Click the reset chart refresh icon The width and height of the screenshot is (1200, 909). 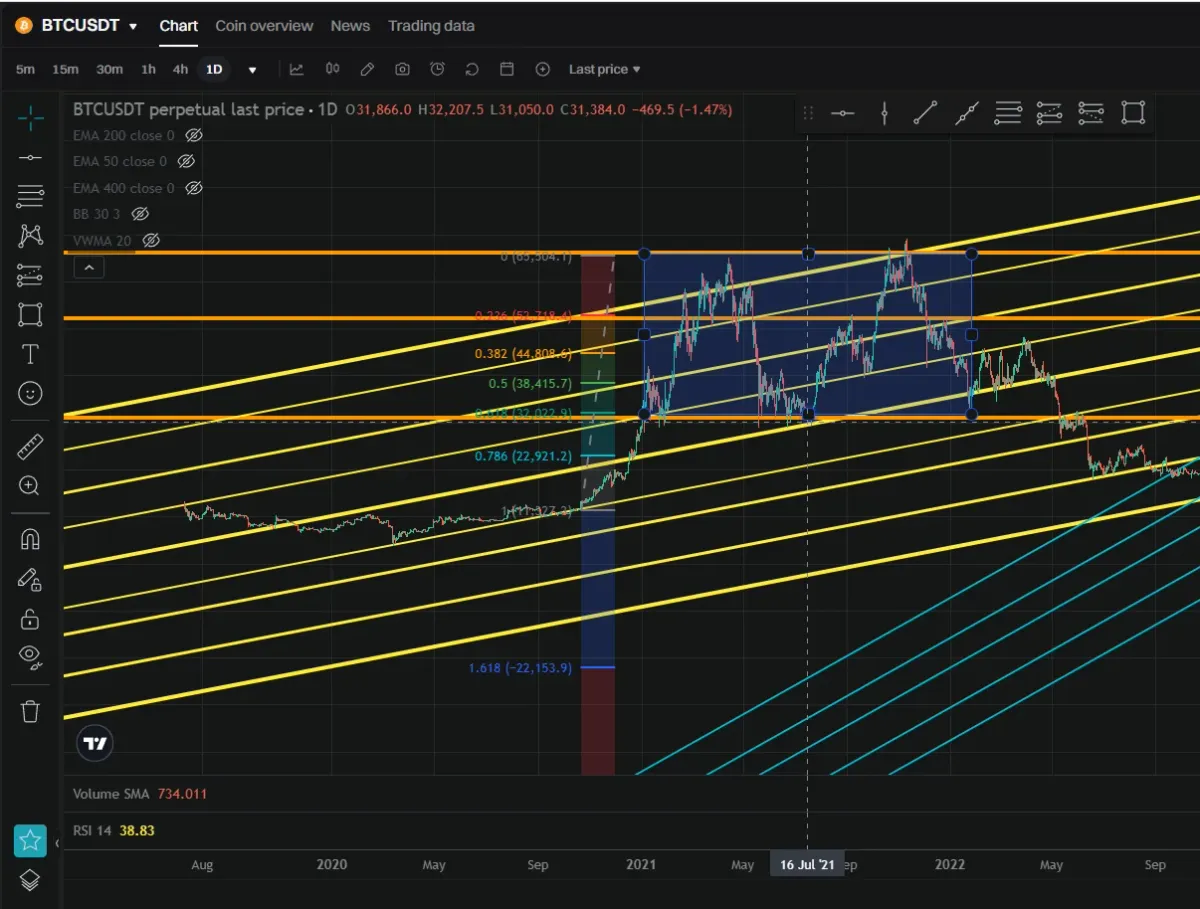(472, 69)
